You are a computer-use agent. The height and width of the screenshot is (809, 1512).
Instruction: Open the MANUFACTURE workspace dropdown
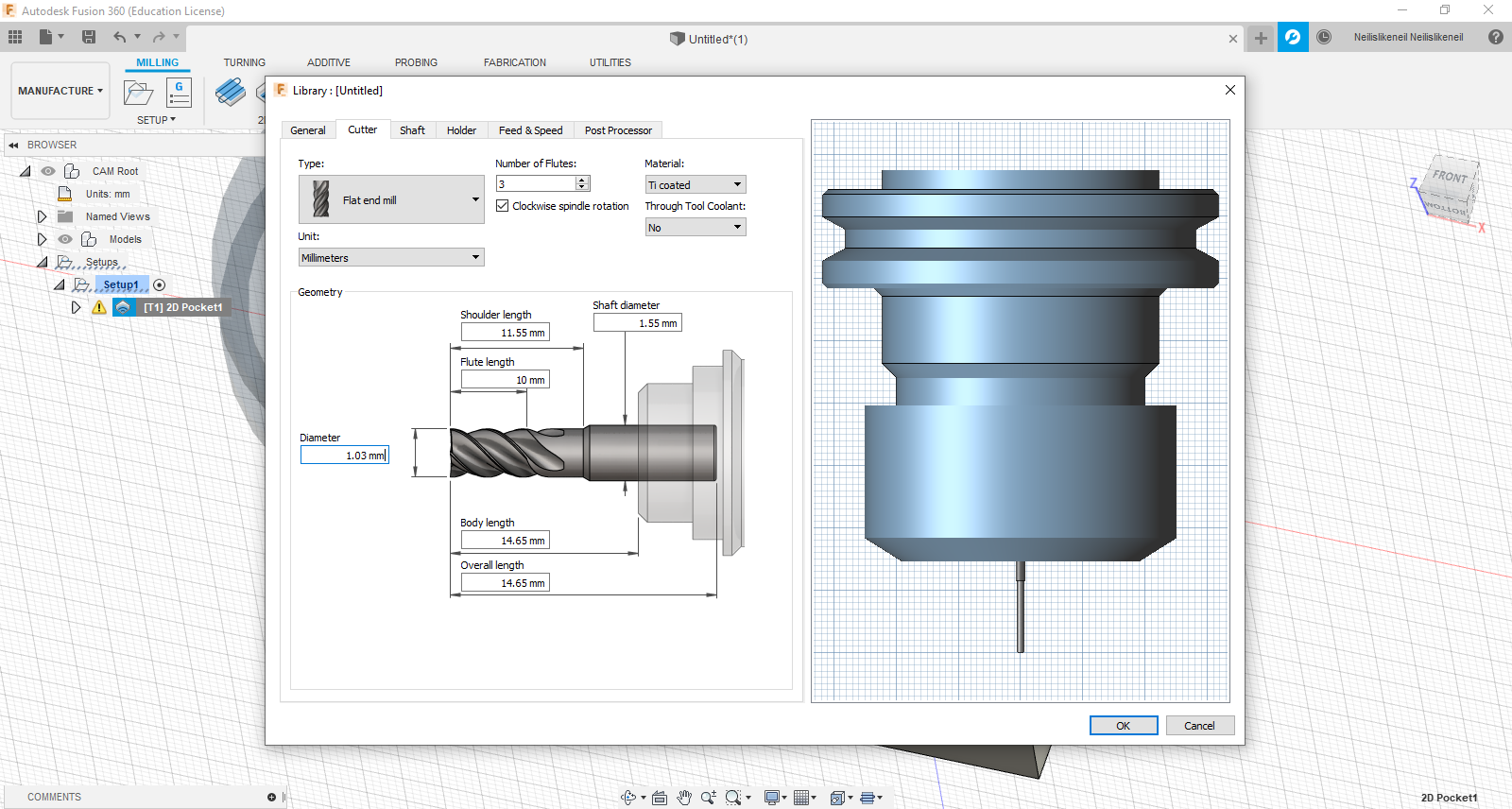60,91
